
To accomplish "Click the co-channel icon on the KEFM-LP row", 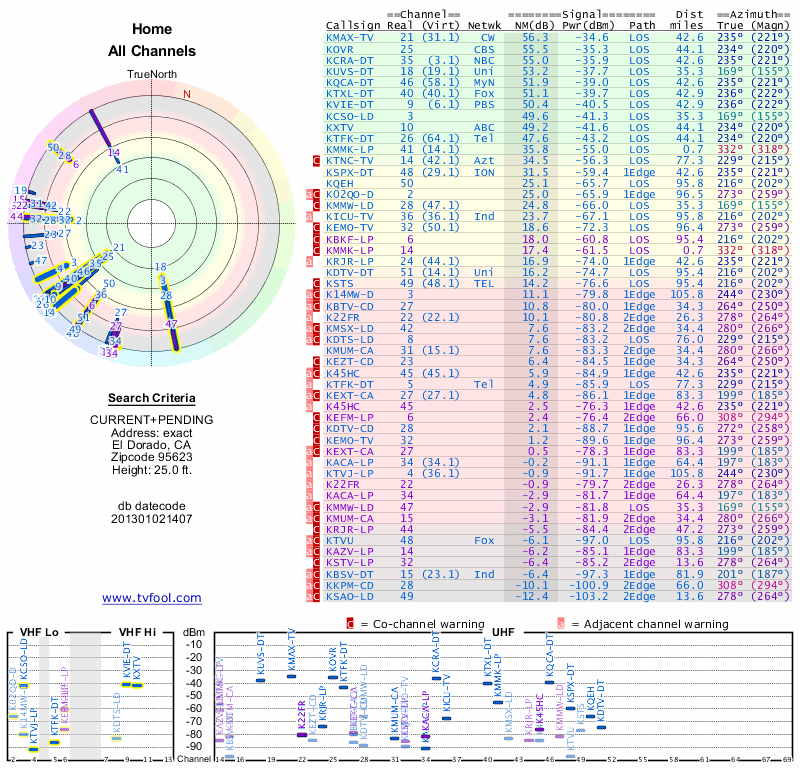I will [316, 418].
